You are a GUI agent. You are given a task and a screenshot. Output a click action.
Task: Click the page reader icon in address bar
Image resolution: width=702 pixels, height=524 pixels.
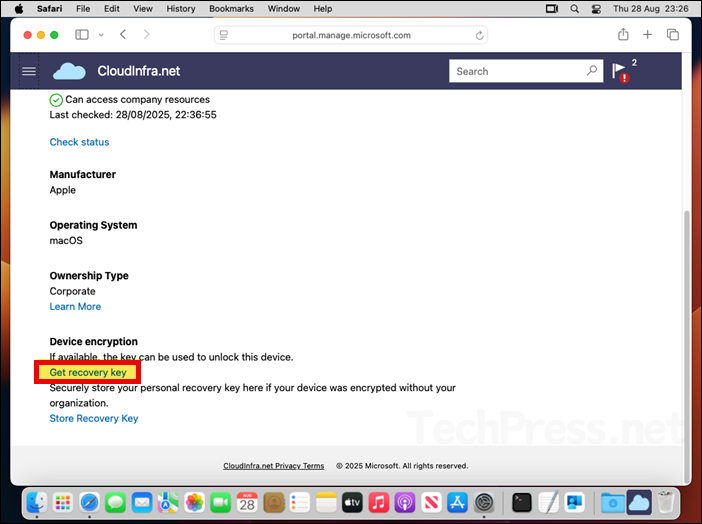(224, 35)
